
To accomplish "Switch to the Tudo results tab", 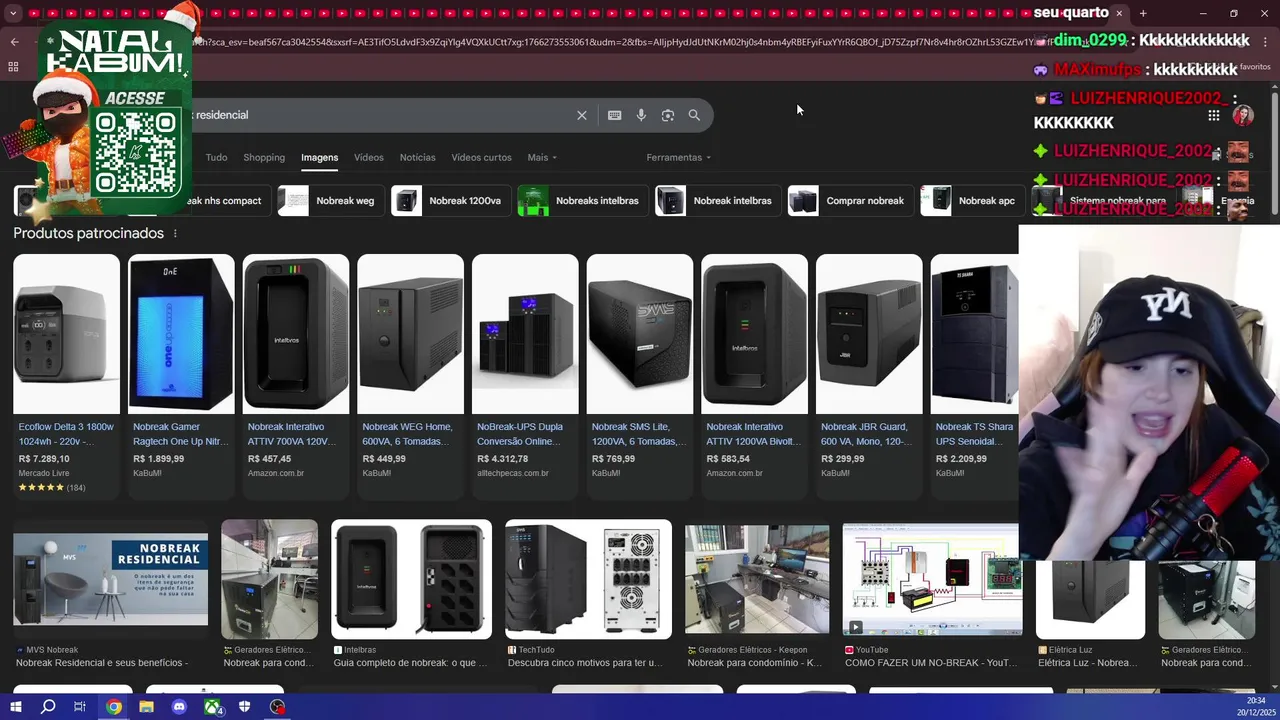I will pos(216,157).
